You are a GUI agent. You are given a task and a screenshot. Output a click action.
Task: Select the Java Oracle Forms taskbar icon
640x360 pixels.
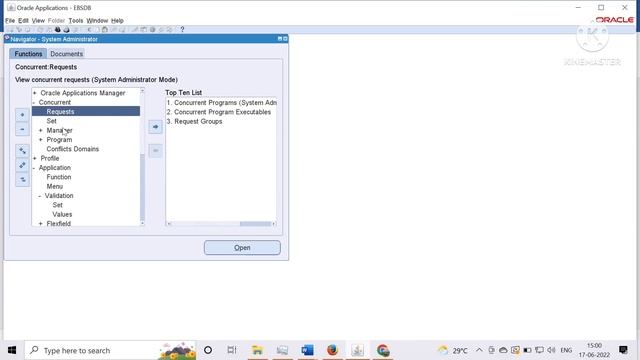click(x=358, y=350)
